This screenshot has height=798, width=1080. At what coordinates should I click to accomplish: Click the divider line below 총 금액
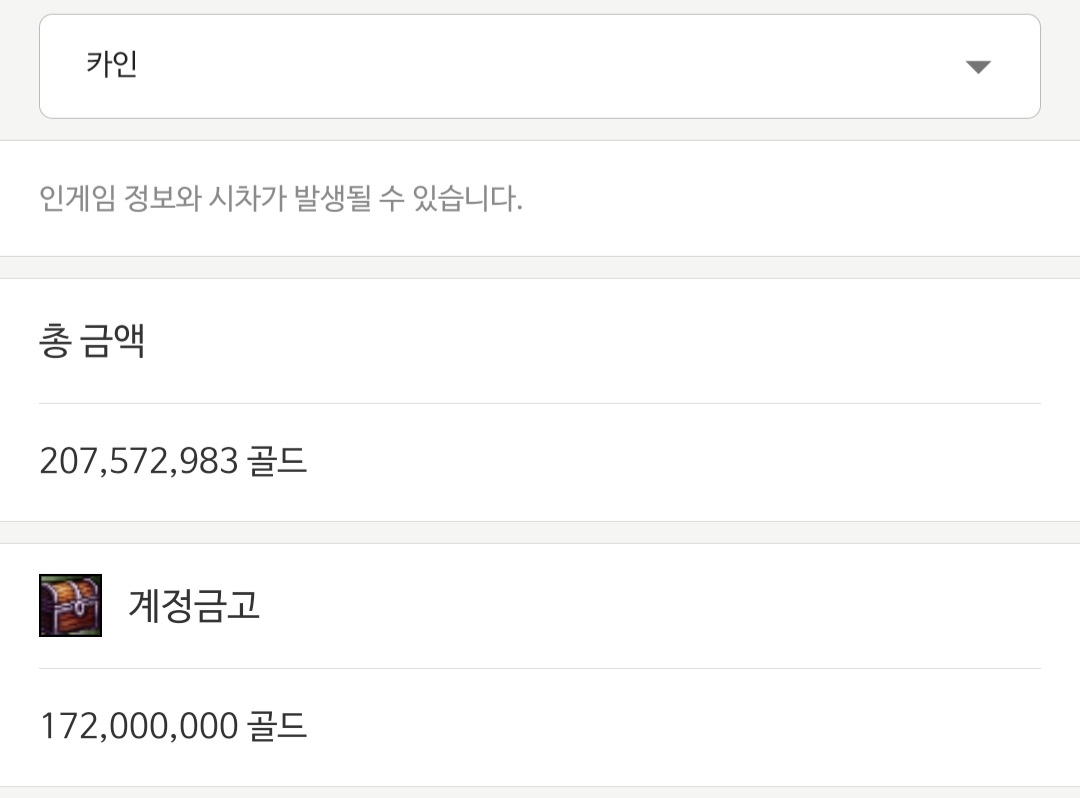point(539,403)
